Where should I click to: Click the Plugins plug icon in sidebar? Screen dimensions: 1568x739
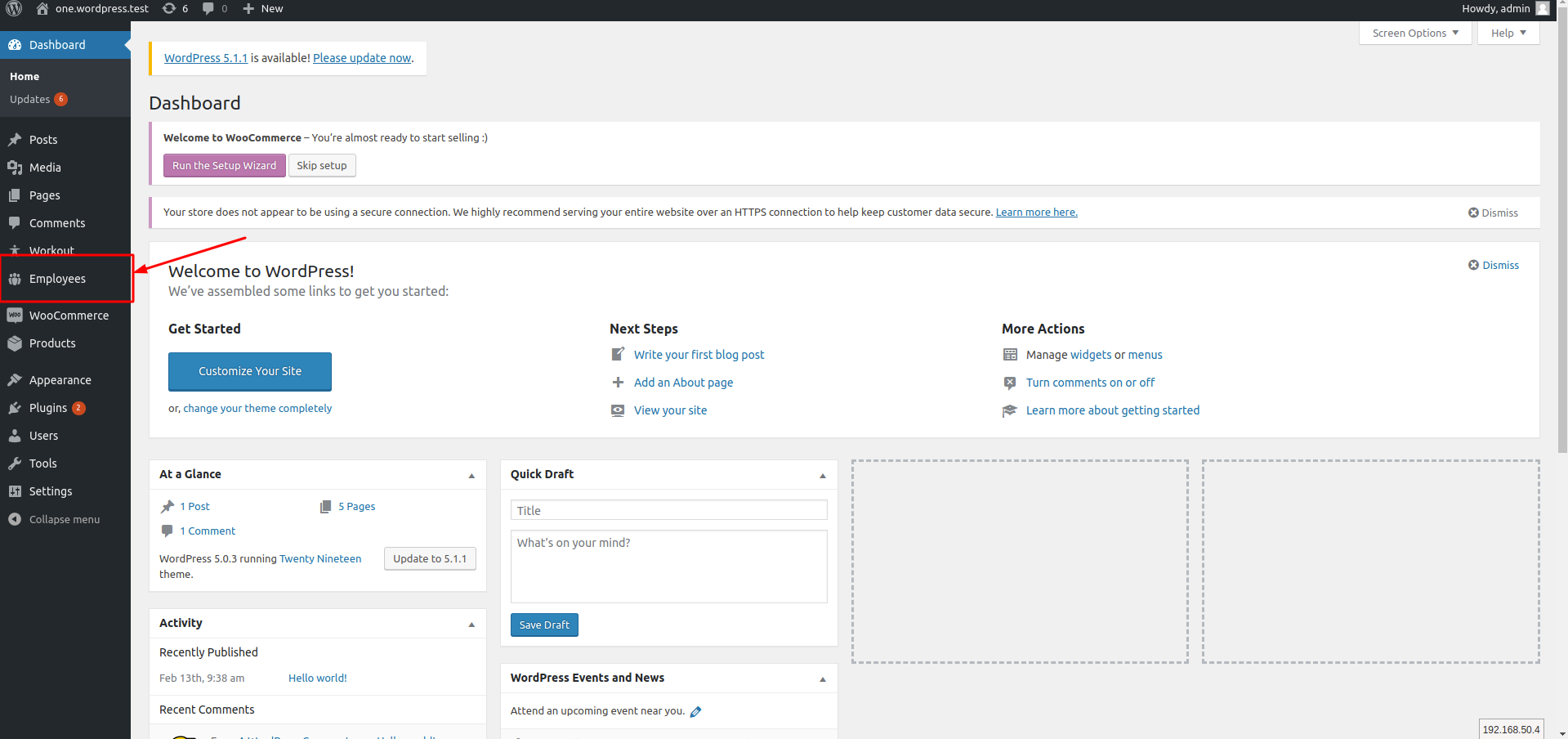(x=15, y=408)
